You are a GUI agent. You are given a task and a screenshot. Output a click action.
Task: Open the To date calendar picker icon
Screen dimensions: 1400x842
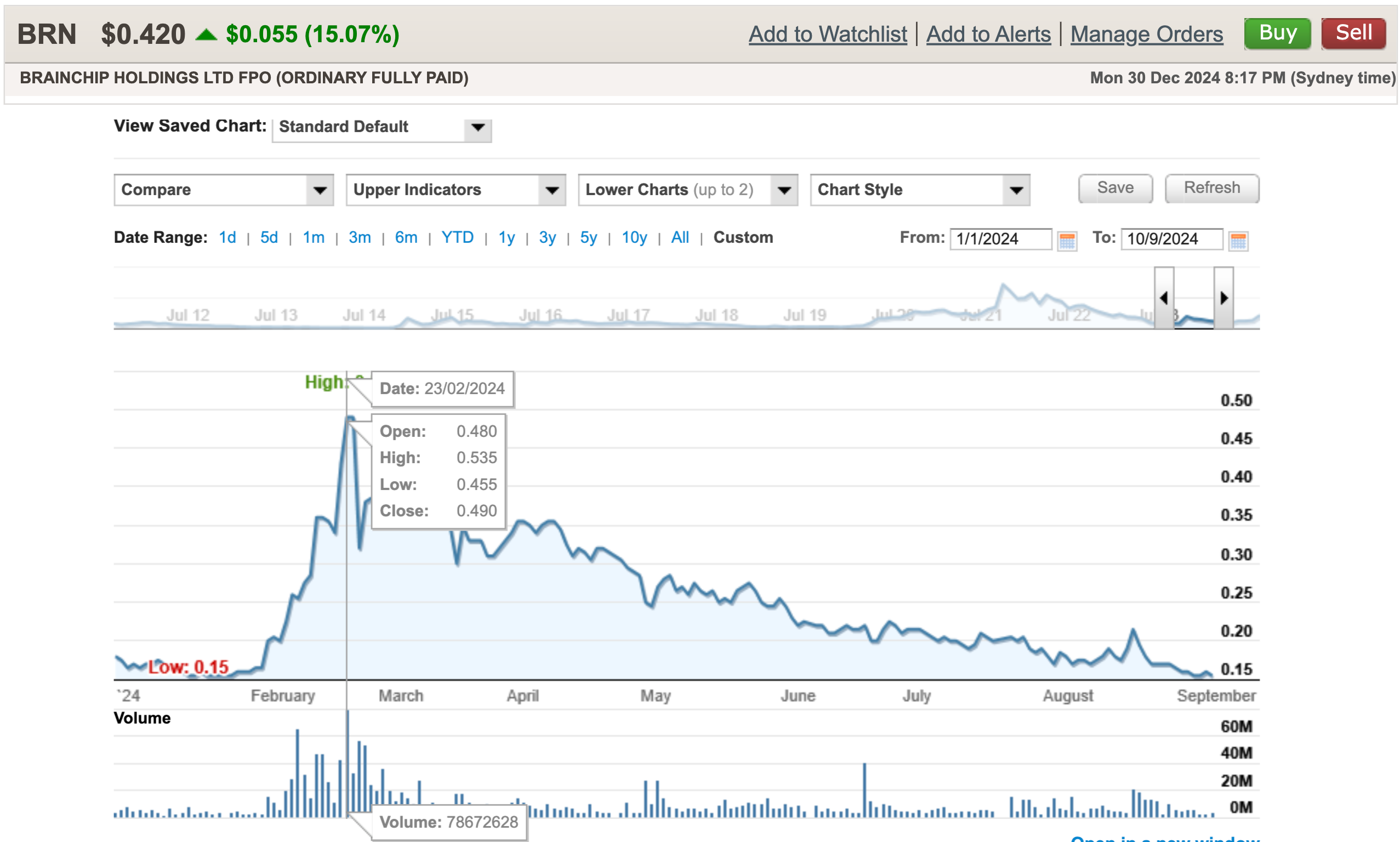click(1238, 241)
